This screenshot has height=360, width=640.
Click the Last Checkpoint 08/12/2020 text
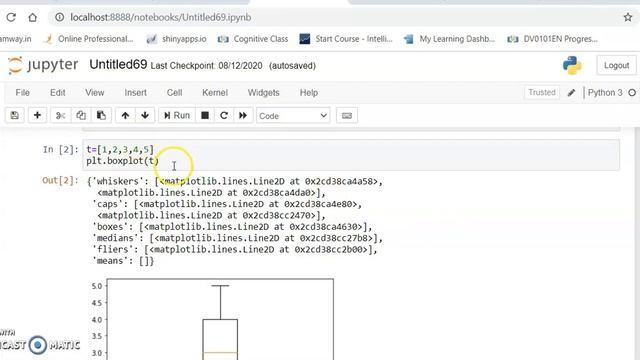207,66
